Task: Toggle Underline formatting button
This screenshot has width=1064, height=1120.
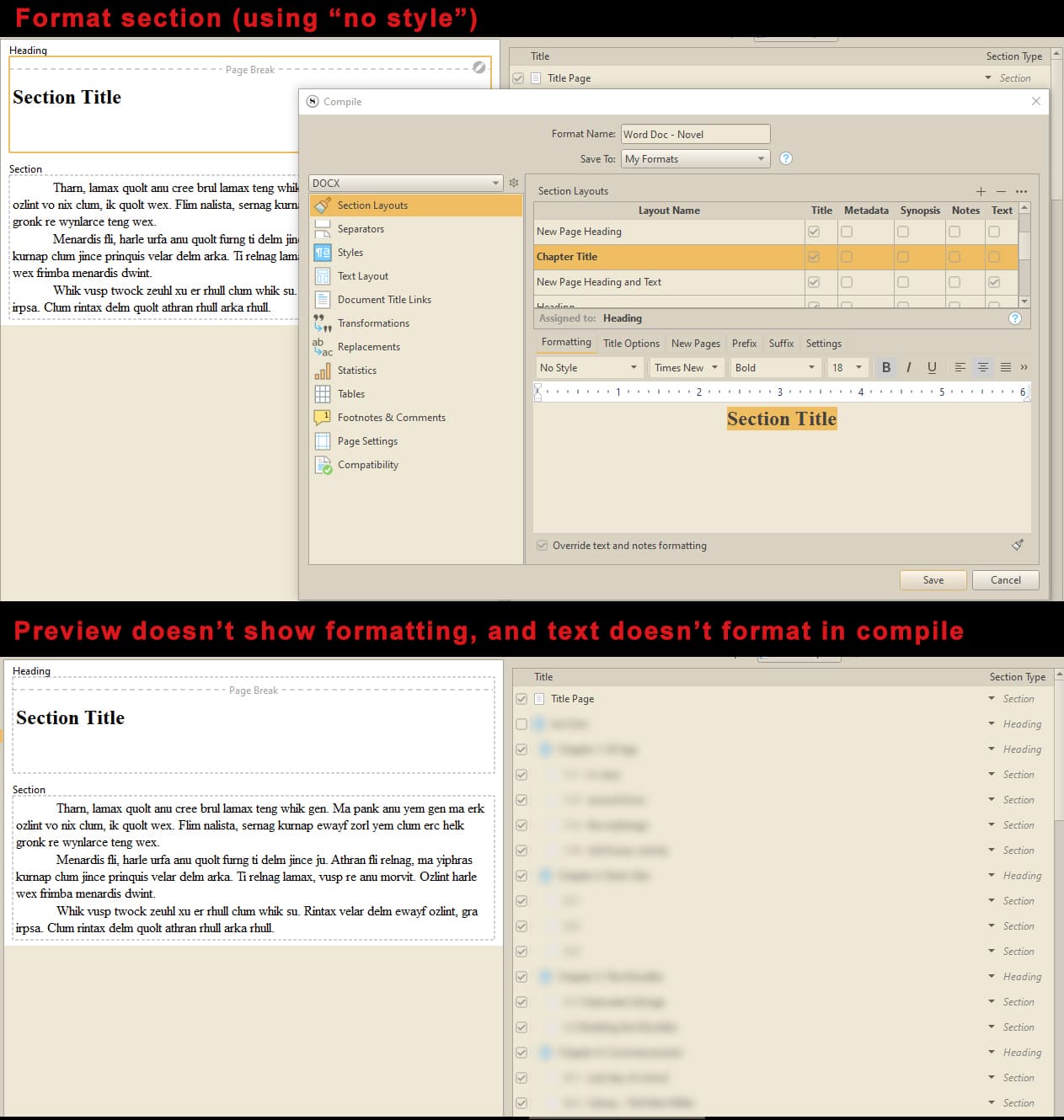Action: pos(932,367)
